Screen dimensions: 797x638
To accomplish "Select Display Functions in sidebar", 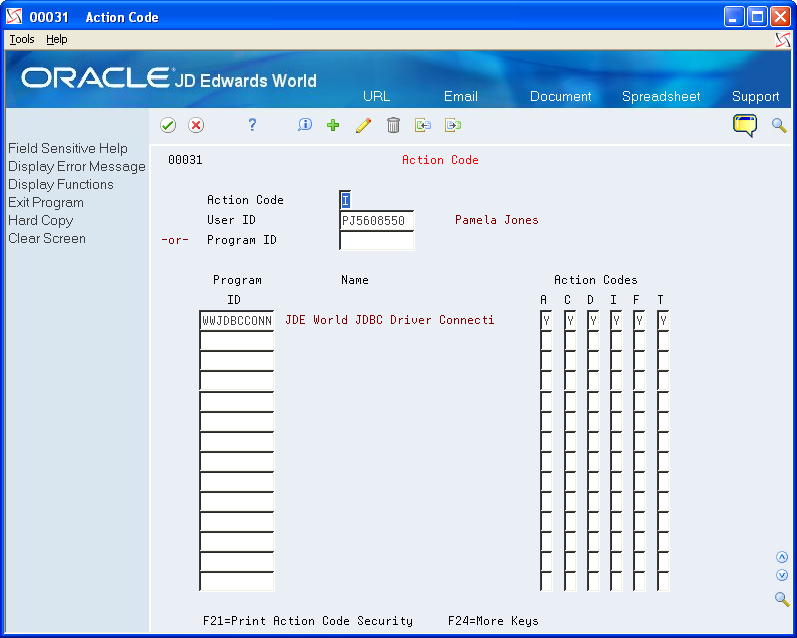I will 60,184.
